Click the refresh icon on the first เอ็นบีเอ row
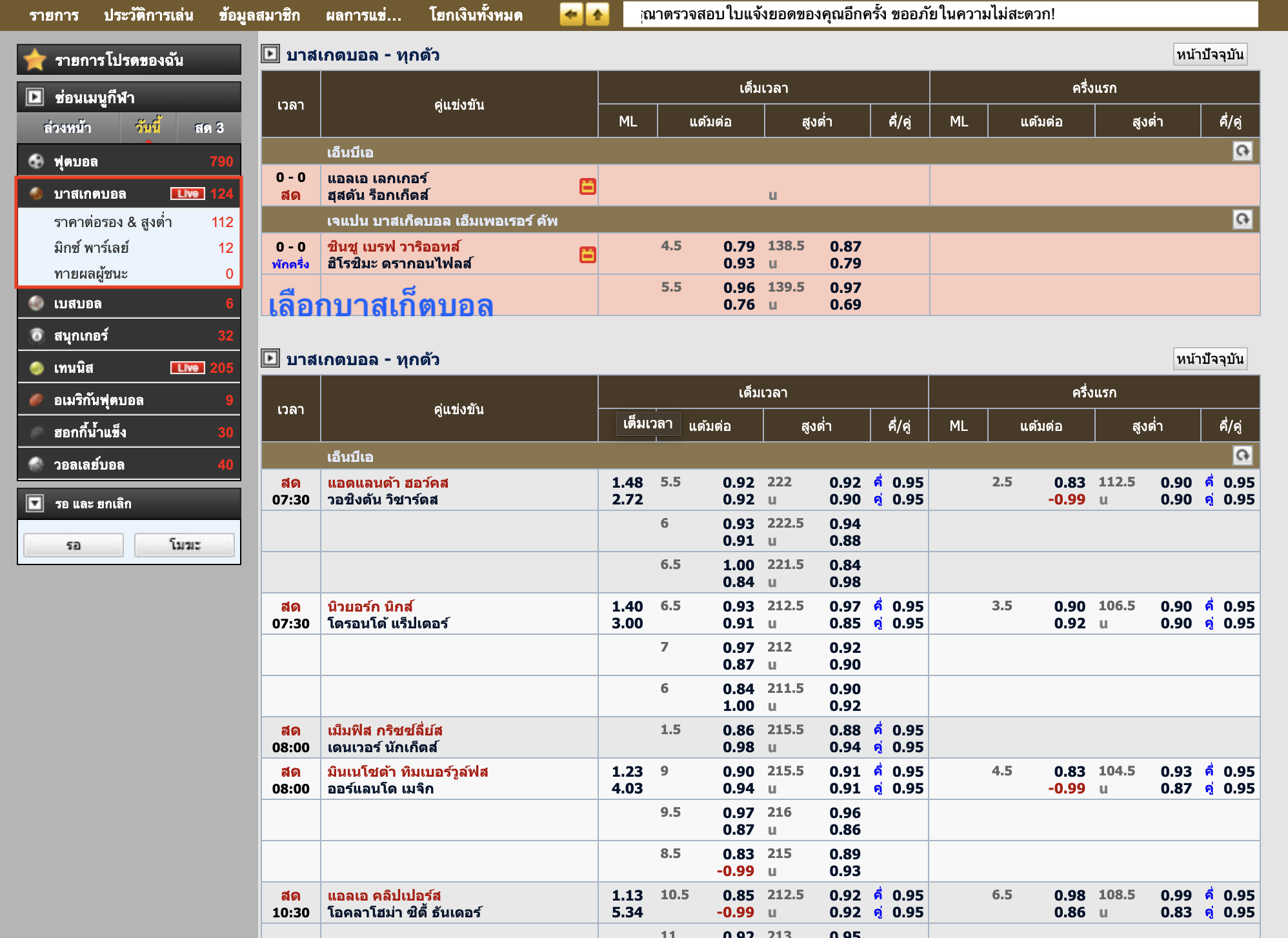Image resolution: width=1288 pixels, height=938 pixels. (x=1242, y=152)
